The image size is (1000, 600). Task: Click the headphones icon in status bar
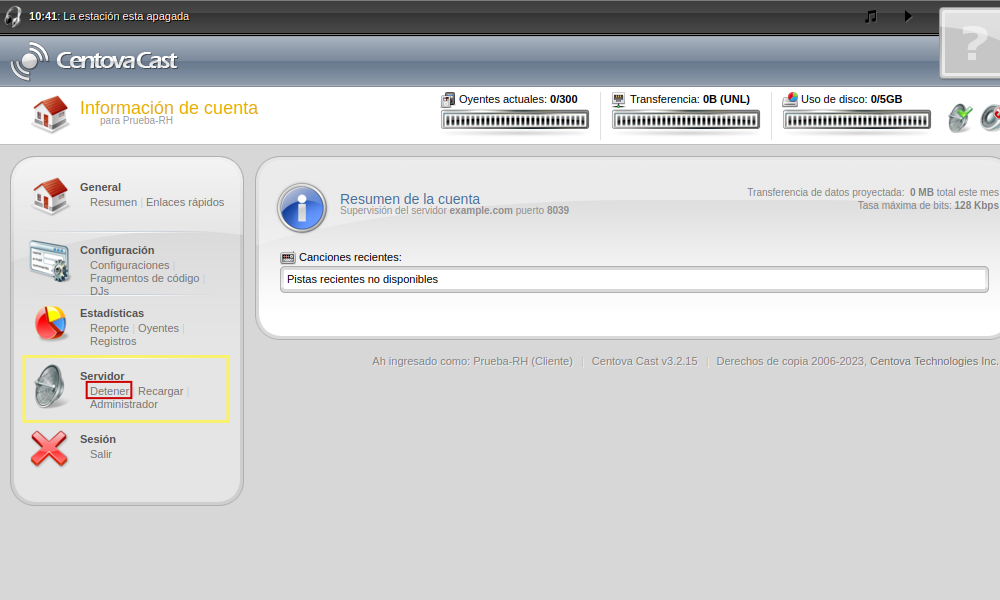[13, 16]
